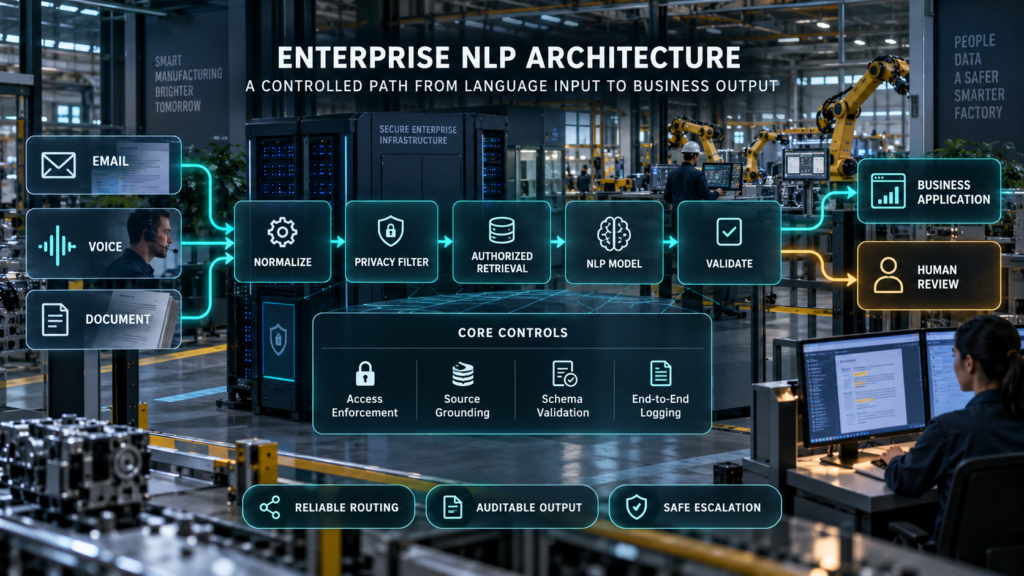Click the arrow between NLP Model and Validate
This screenshot has height=576, width=1024.
pyautogui.click(x=671, y=242)
